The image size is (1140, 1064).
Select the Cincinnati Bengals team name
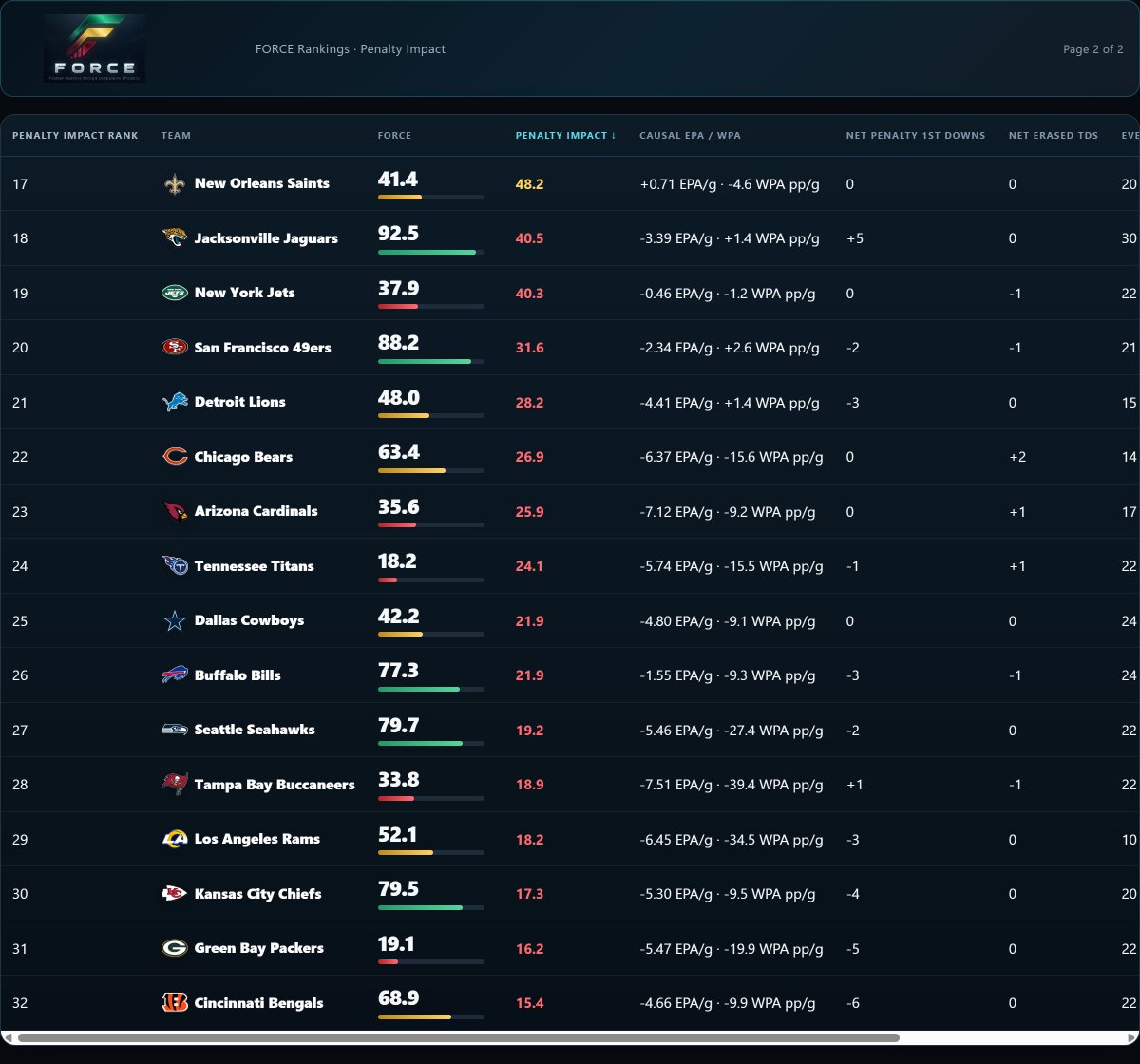(259, 1003)
